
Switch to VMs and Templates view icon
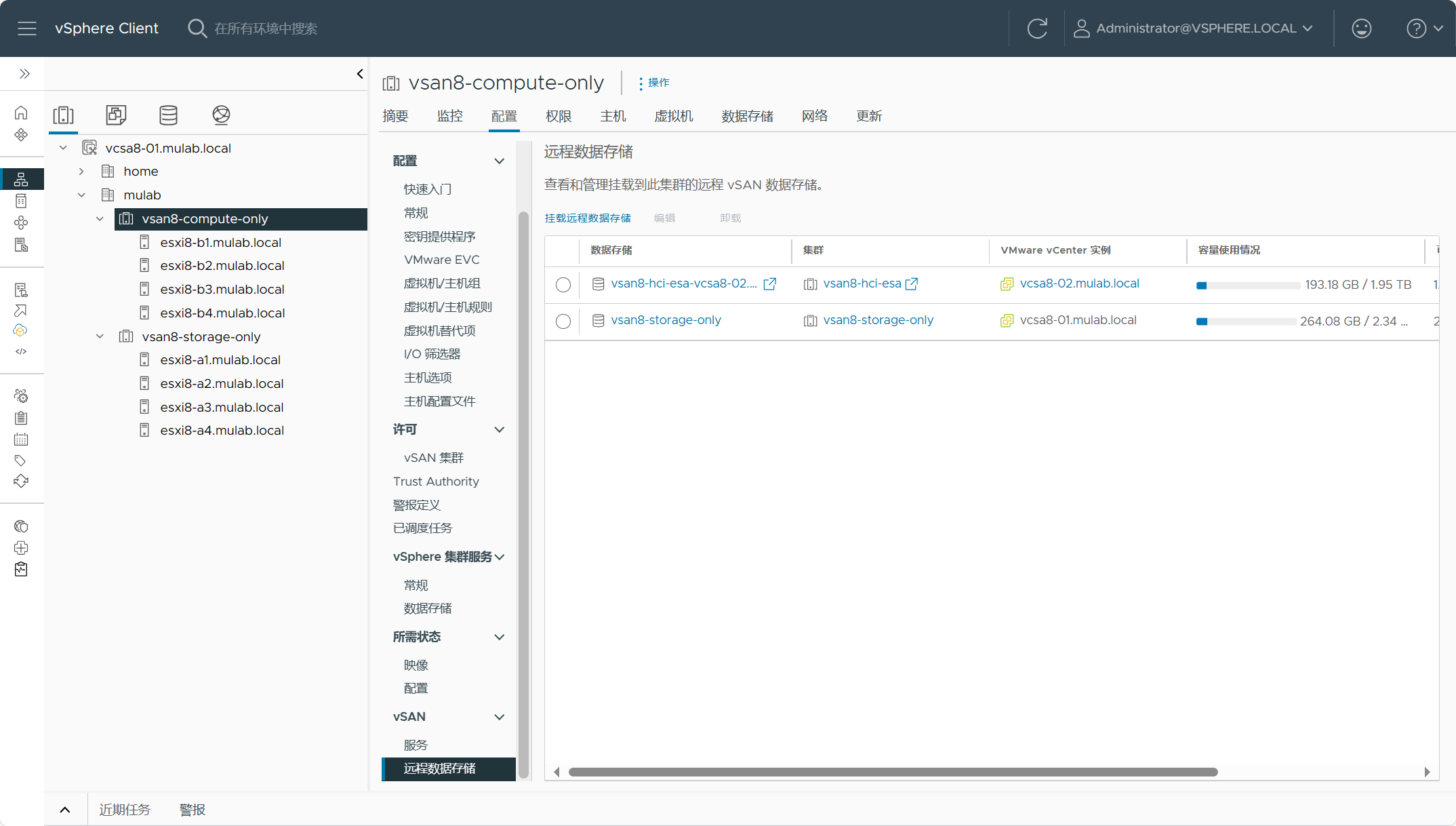116,115
